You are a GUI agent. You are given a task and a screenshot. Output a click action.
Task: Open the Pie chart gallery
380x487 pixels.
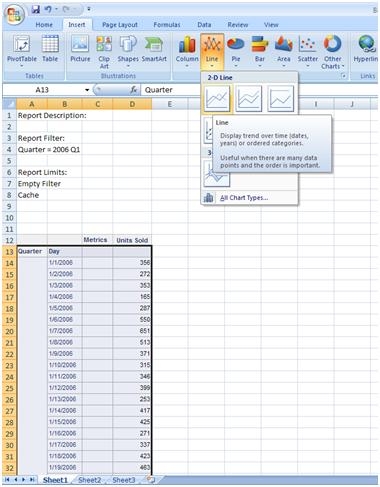[236, 51]
